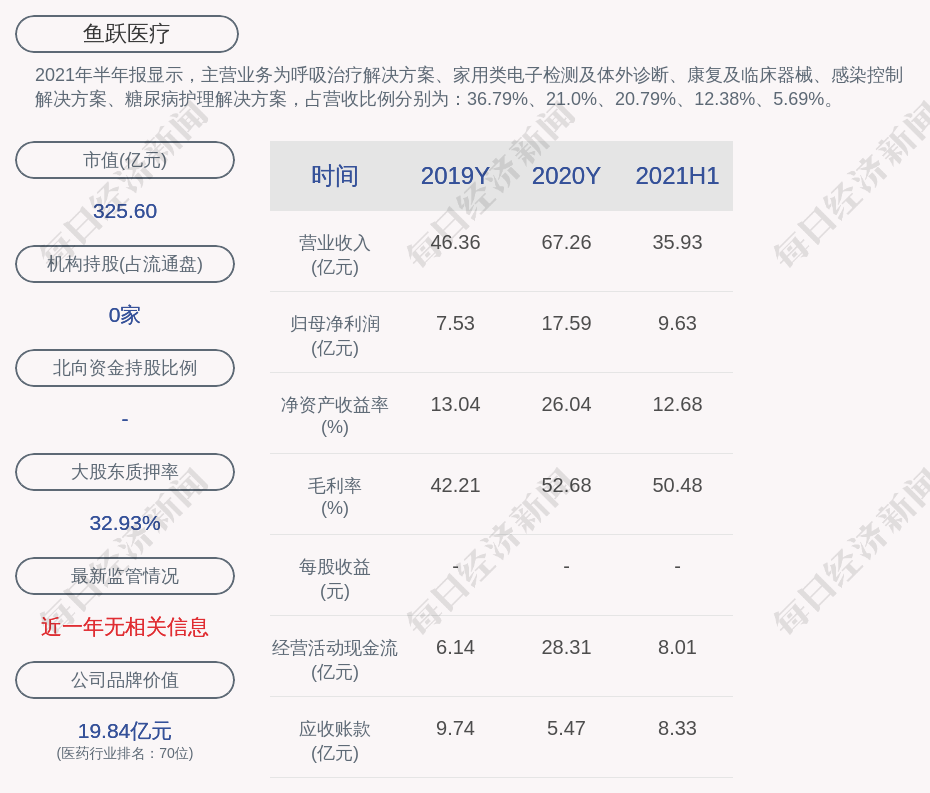Screen dimensions: 930x793
Task: Click the 0家 institutional holding value
Action: pyautogui.click(x=125, y=315)
